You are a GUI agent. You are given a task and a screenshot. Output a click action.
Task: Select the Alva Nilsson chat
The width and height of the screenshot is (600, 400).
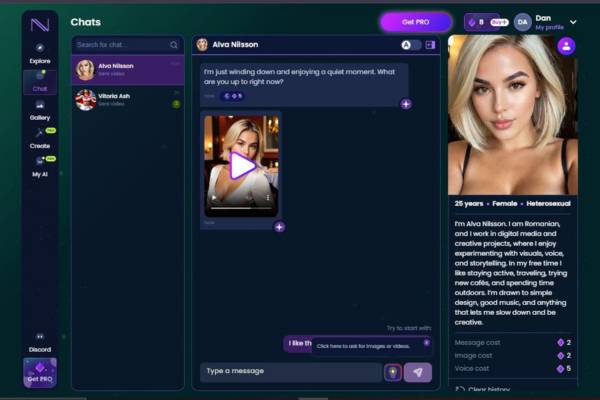pos(128,69)
